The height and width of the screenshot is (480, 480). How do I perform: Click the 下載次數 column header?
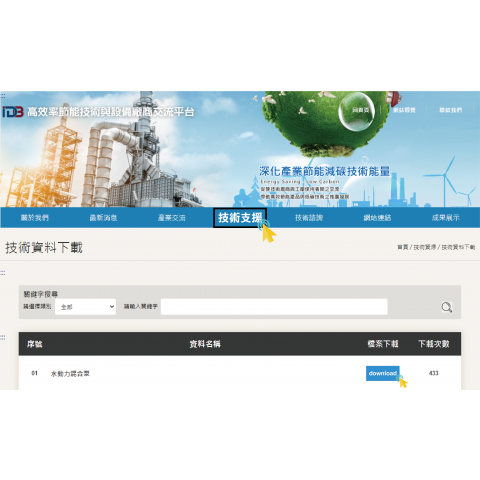434,344
